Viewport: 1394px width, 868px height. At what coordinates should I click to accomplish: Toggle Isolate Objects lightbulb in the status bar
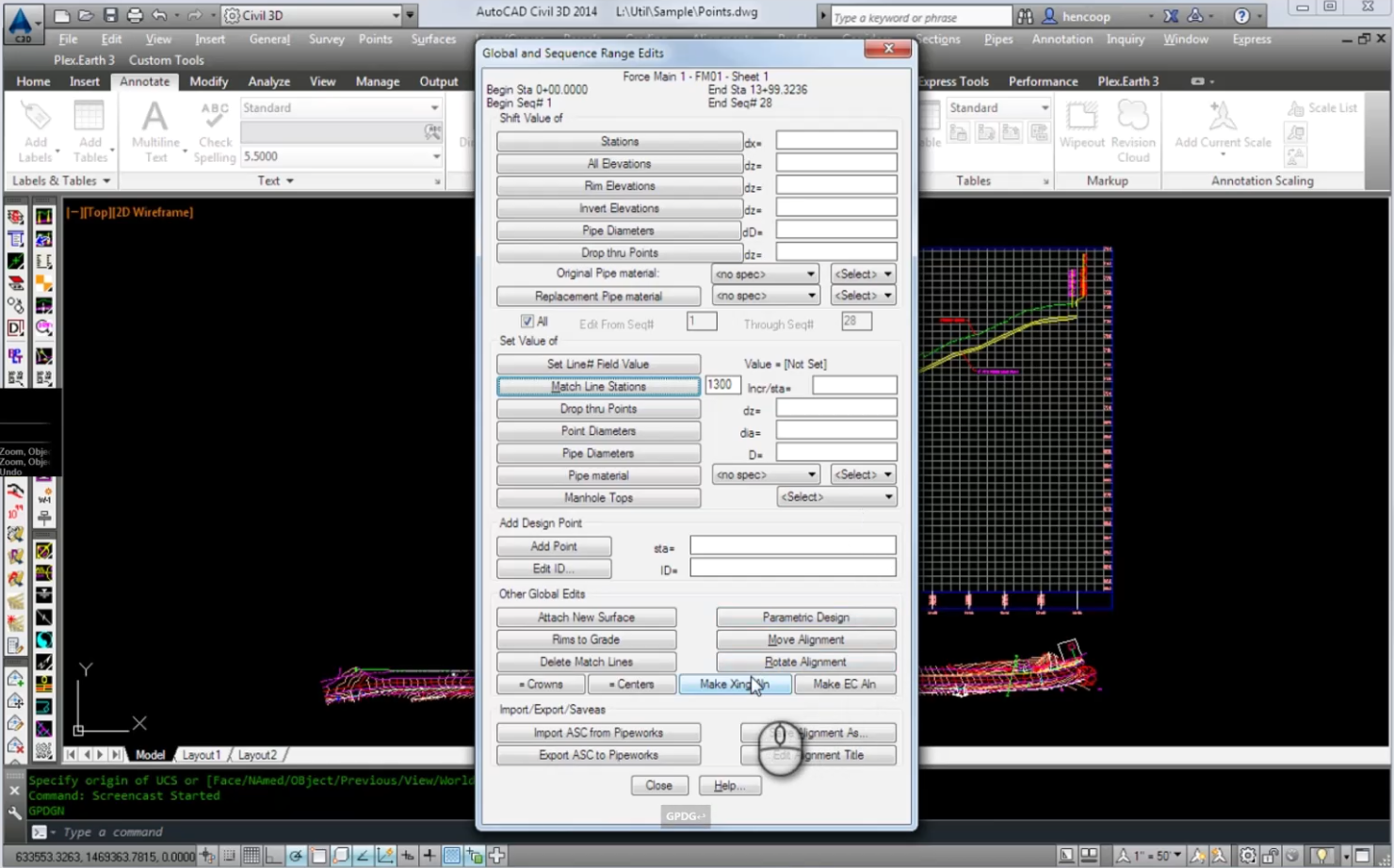point(1322,856)
